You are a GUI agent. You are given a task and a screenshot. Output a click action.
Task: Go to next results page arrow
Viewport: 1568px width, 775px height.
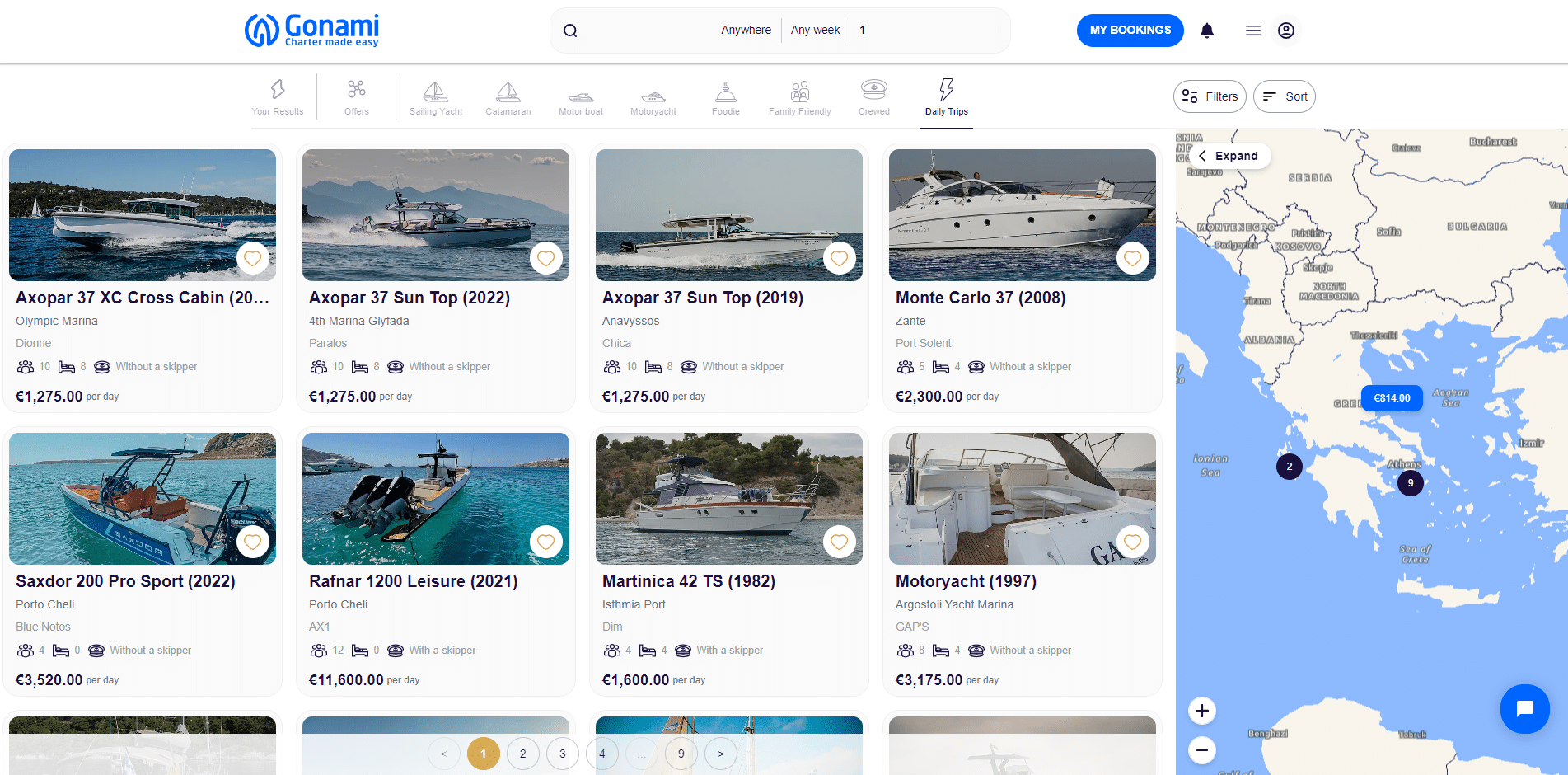[x=721, y=754]
